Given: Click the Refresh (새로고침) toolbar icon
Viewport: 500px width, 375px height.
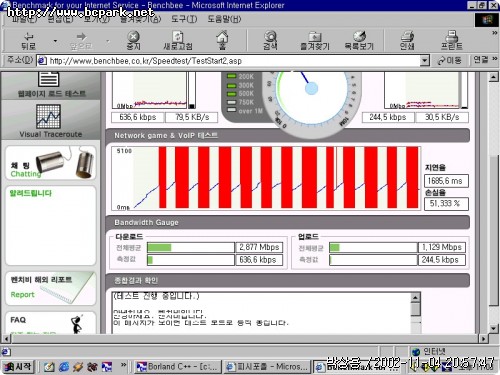Looking at the screenshot, I should (x=178, y=40).
